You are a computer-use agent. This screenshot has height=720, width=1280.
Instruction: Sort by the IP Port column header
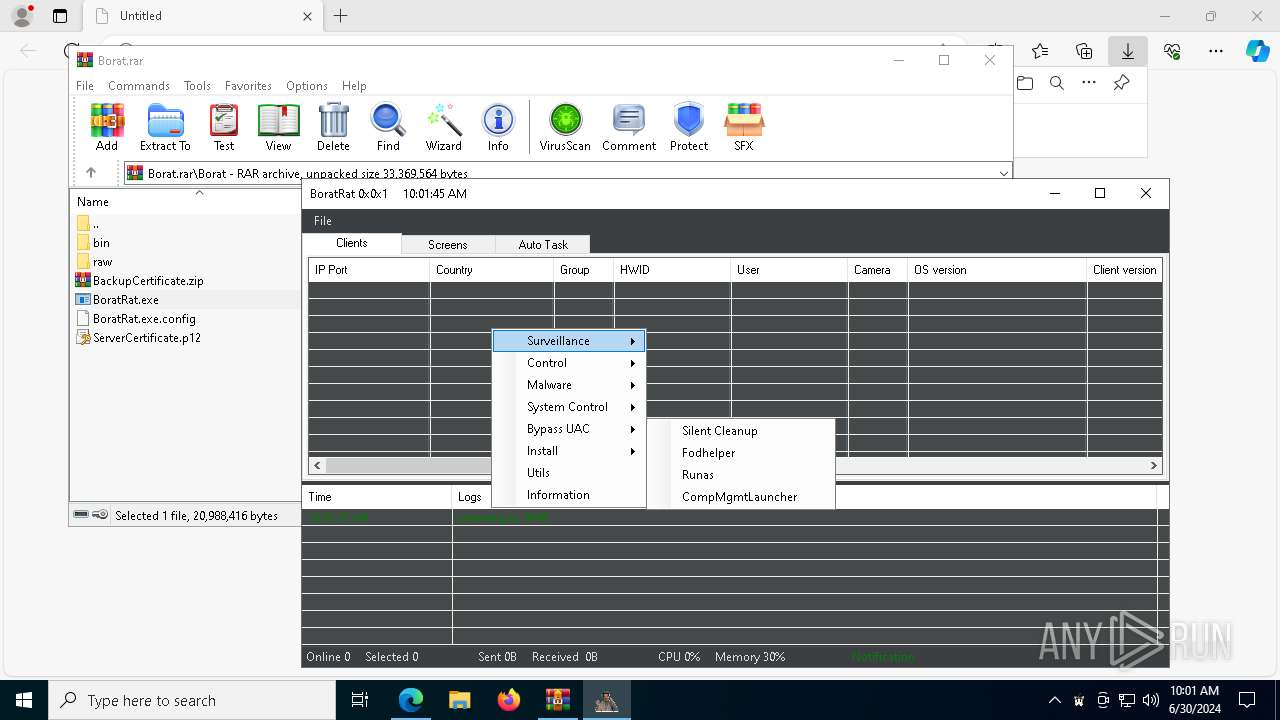[369, 270]
